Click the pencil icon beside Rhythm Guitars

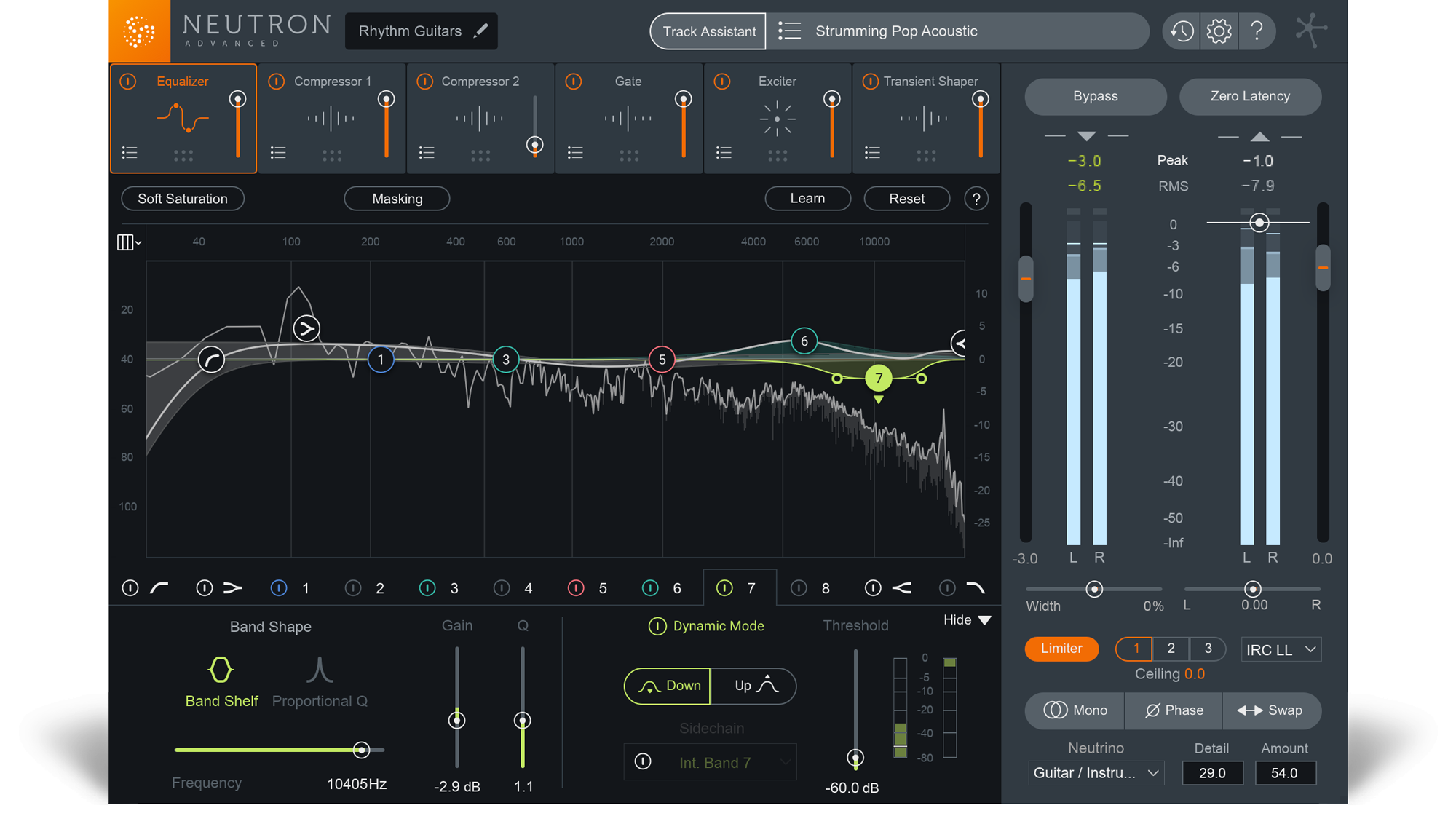[x=480, y=31]
